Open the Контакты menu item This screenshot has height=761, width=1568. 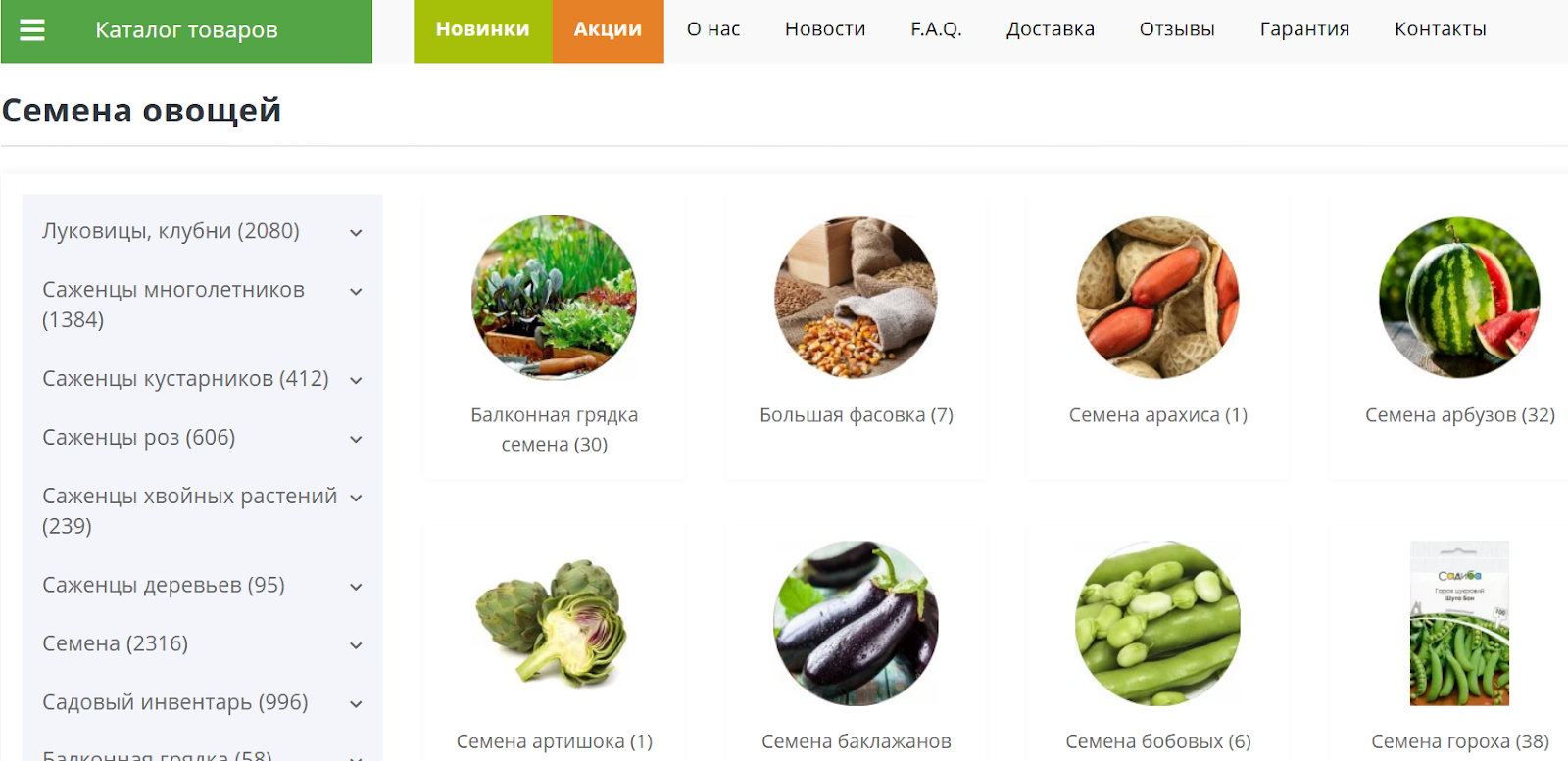1441,29
